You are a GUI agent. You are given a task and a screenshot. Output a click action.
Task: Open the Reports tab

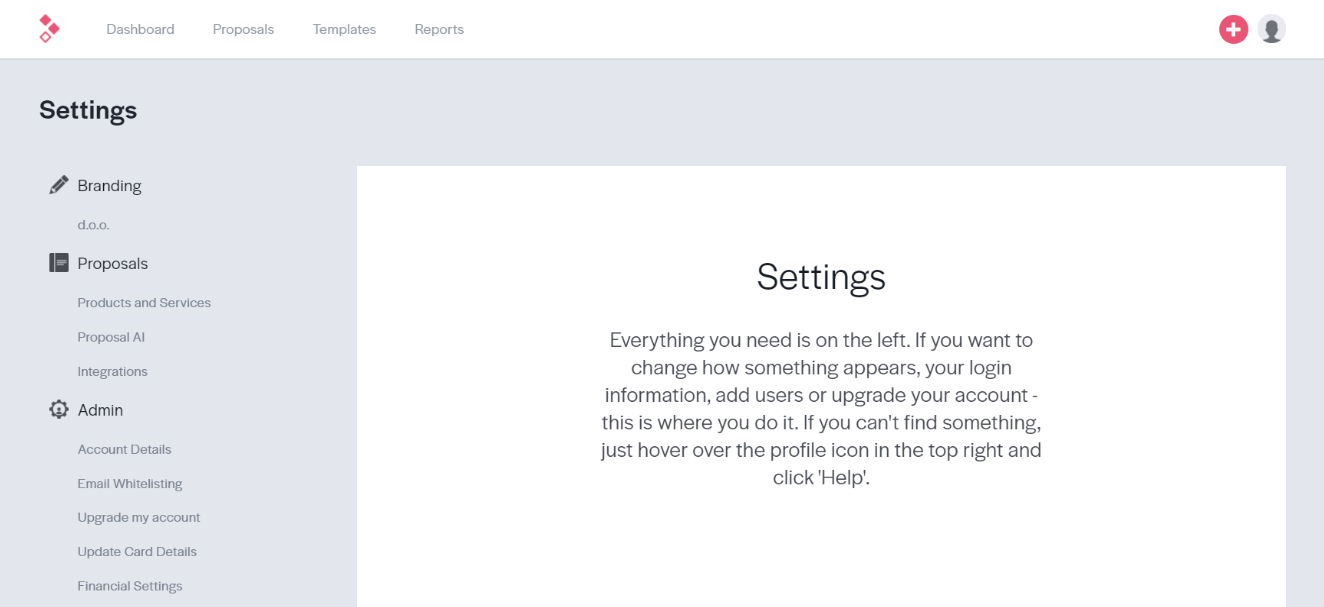pyautogui.click(x=439, y=29)
